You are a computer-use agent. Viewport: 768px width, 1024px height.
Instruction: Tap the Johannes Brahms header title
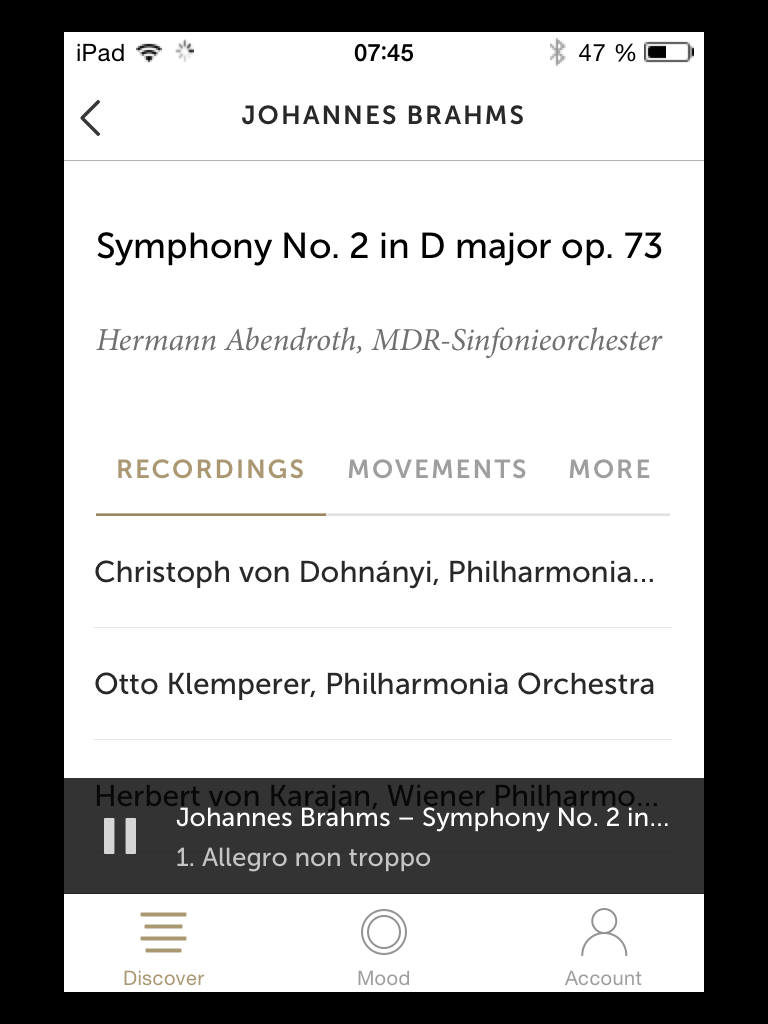pyautogui.click(x=383, y=116)
